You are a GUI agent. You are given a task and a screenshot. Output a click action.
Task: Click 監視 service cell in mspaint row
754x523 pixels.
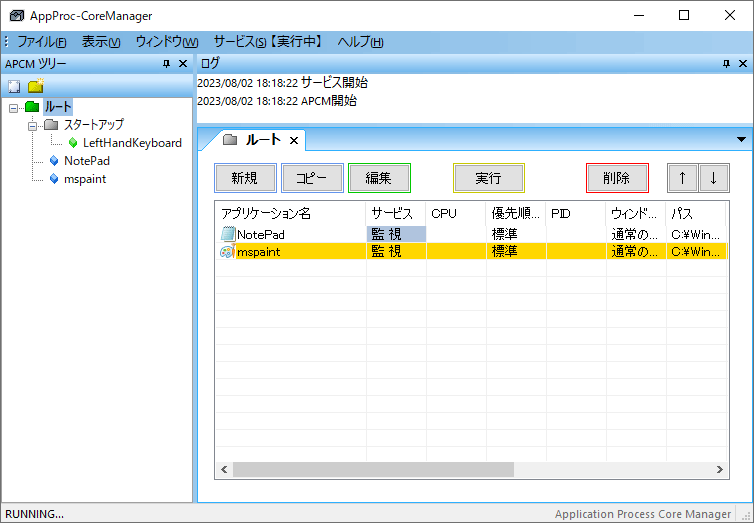(396, 251)
